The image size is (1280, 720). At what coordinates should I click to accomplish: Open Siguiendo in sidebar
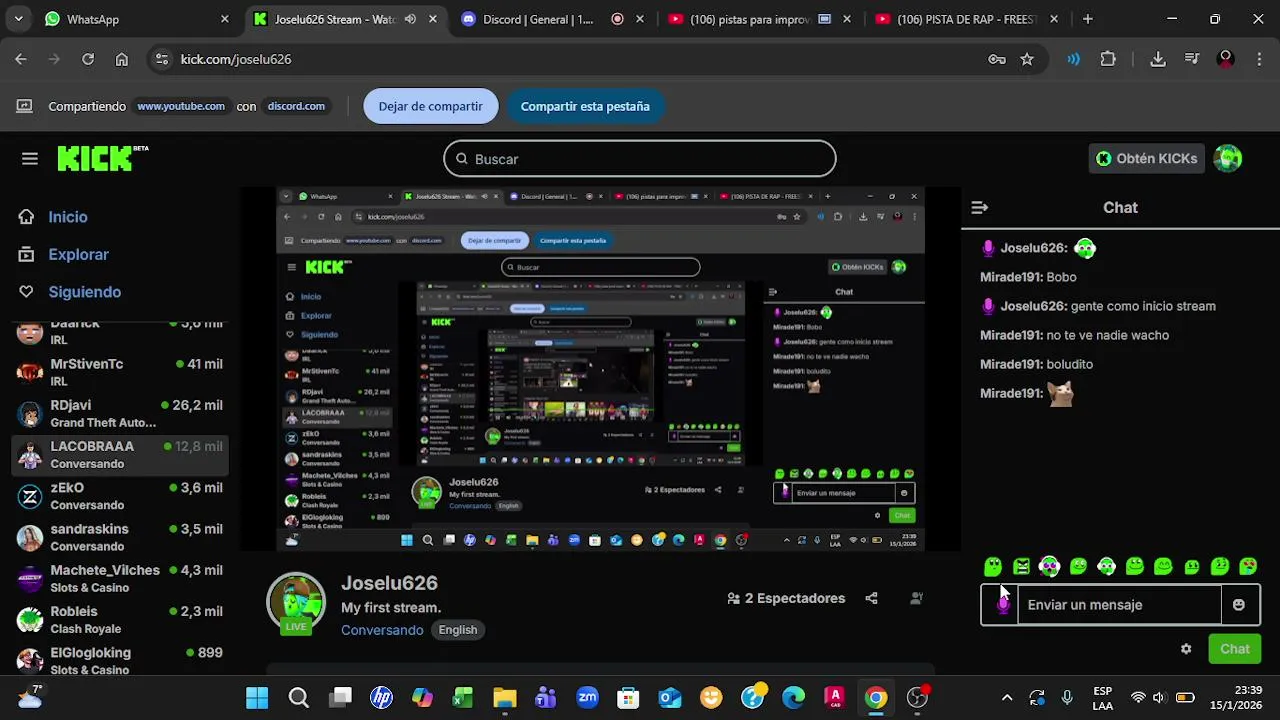(x=85, y=292)
